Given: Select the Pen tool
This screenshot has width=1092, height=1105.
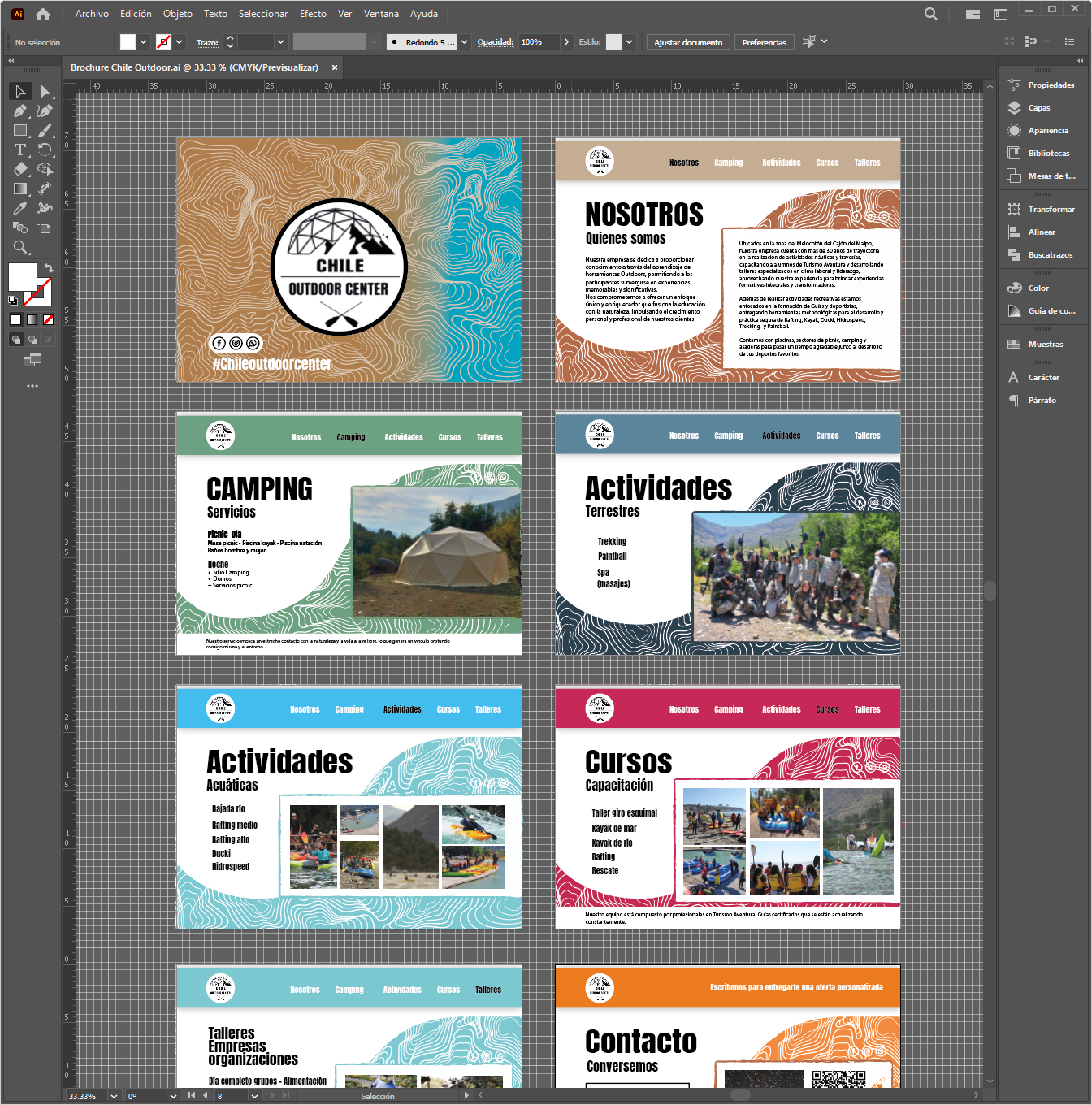Looking at the screenshot, I should [20, 110].
